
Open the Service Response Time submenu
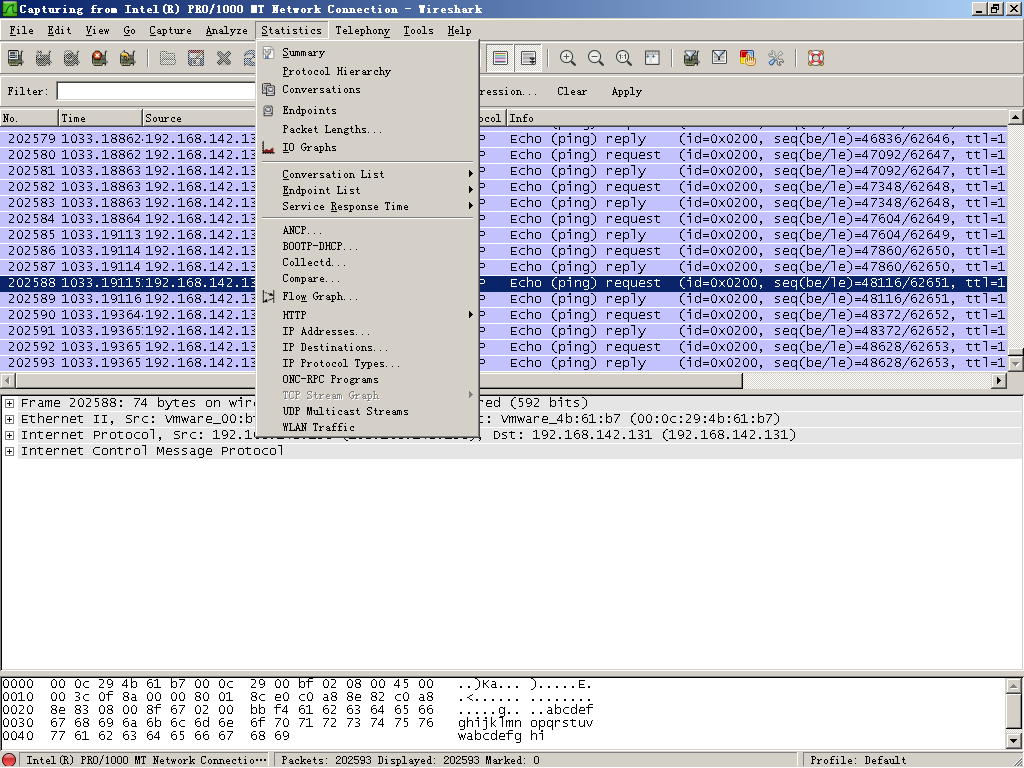[x=368, y=206]
